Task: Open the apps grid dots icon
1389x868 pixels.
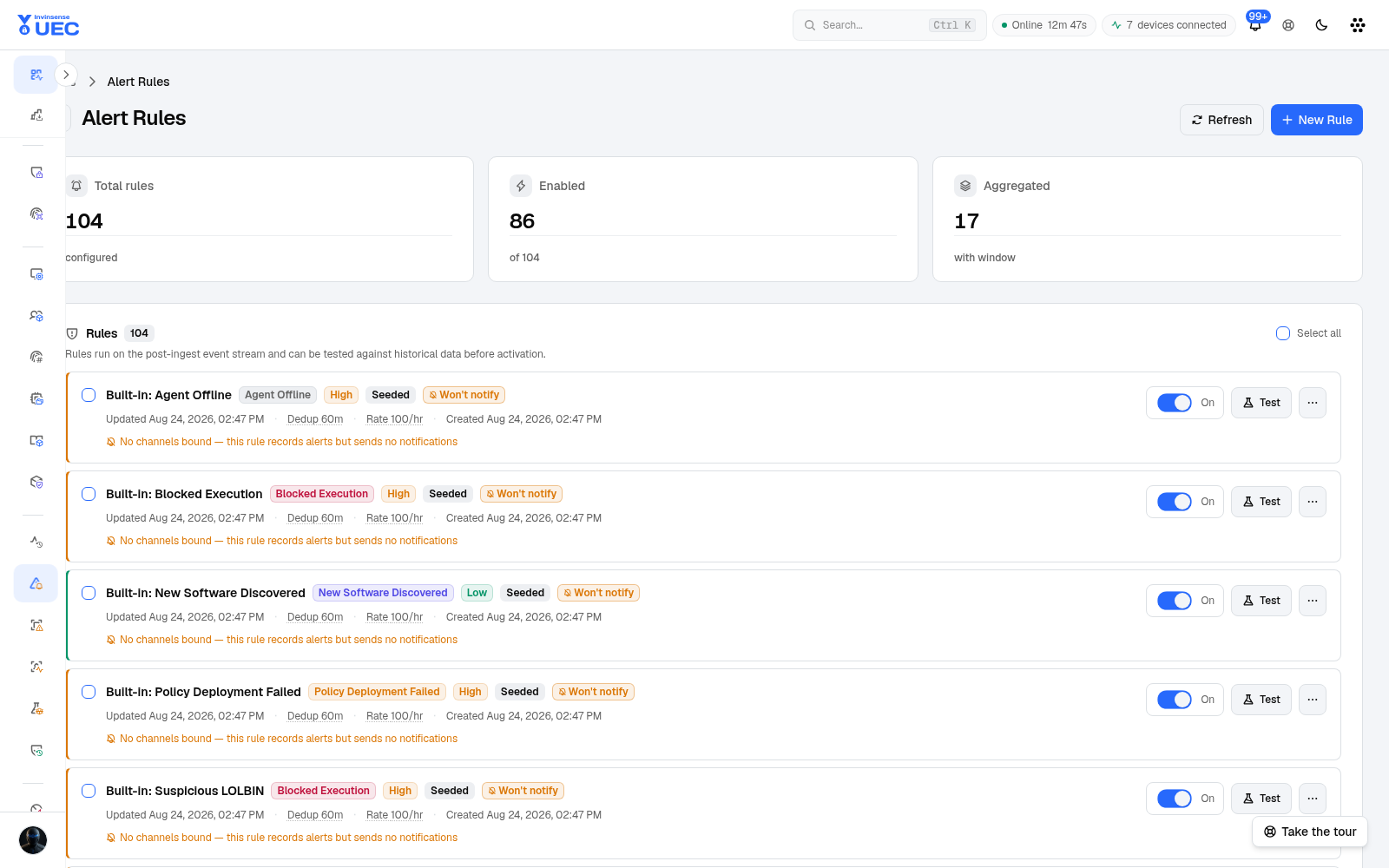Action: [x=1358, y=25]
